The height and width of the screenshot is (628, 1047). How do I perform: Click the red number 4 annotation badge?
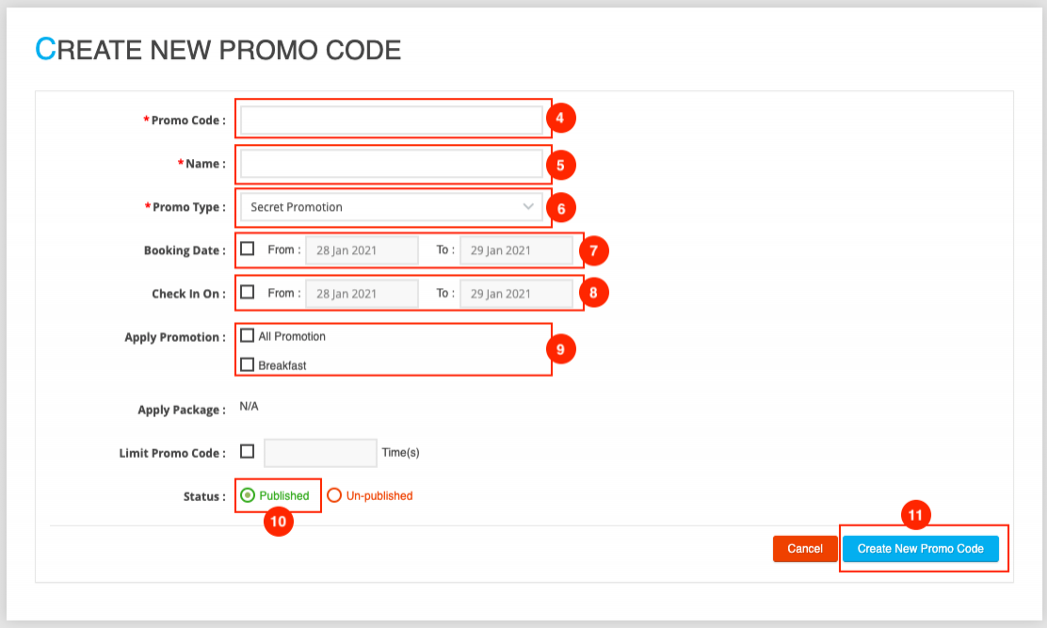point(561,119)
